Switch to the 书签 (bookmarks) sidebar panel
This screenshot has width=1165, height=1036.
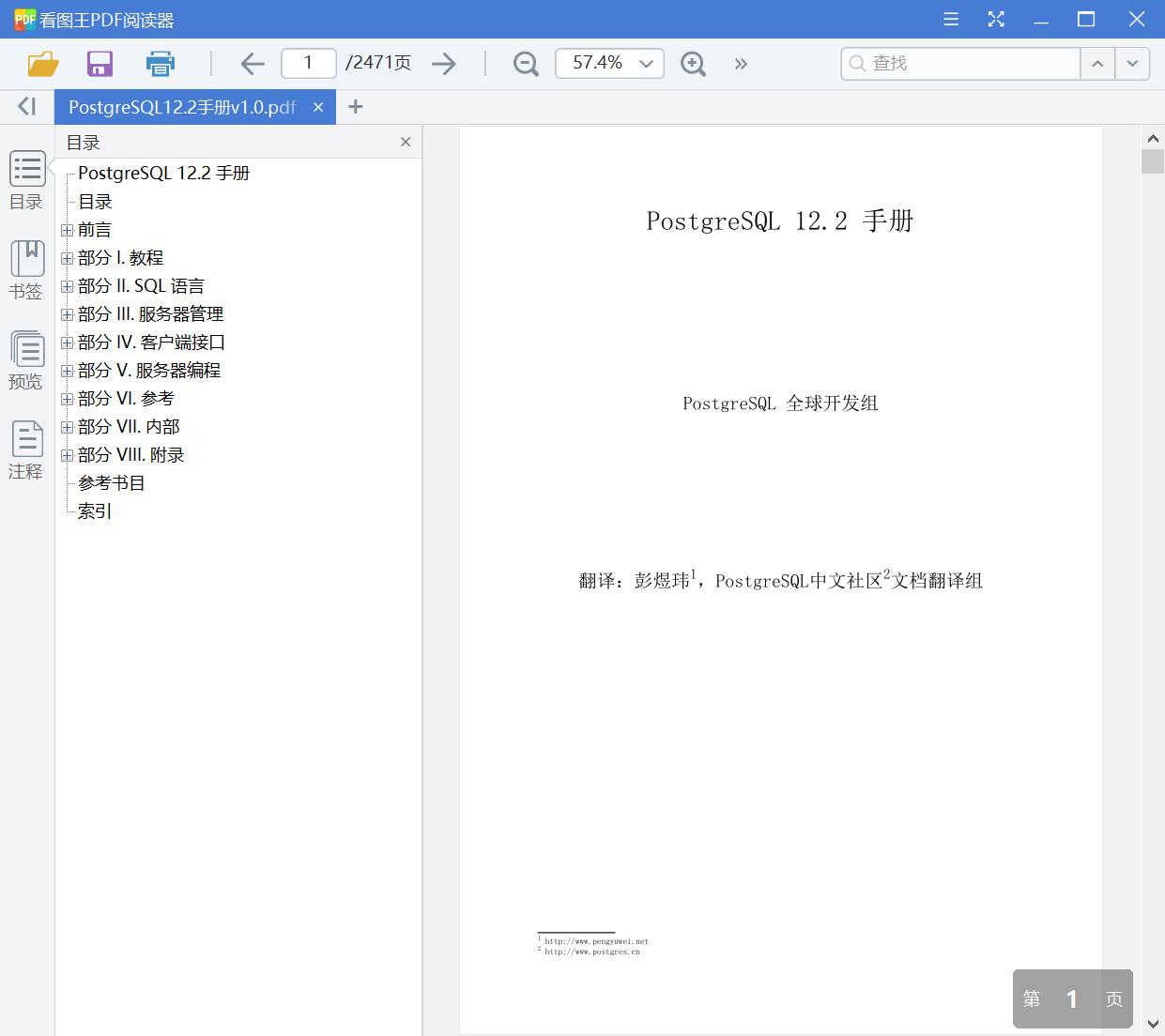[x=26, y=268]
